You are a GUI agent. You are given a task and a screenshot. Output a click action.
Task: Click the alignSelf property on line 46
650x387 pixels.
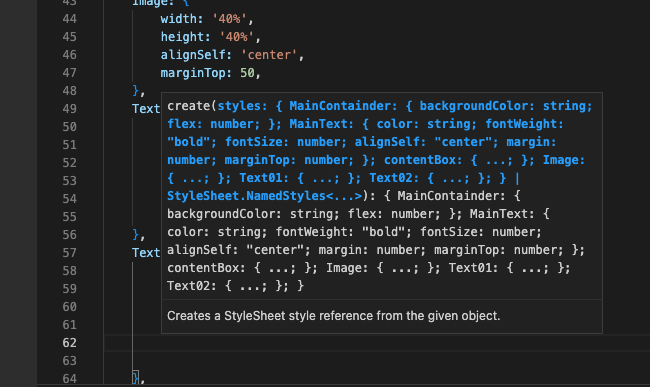[x=193, y=55]
